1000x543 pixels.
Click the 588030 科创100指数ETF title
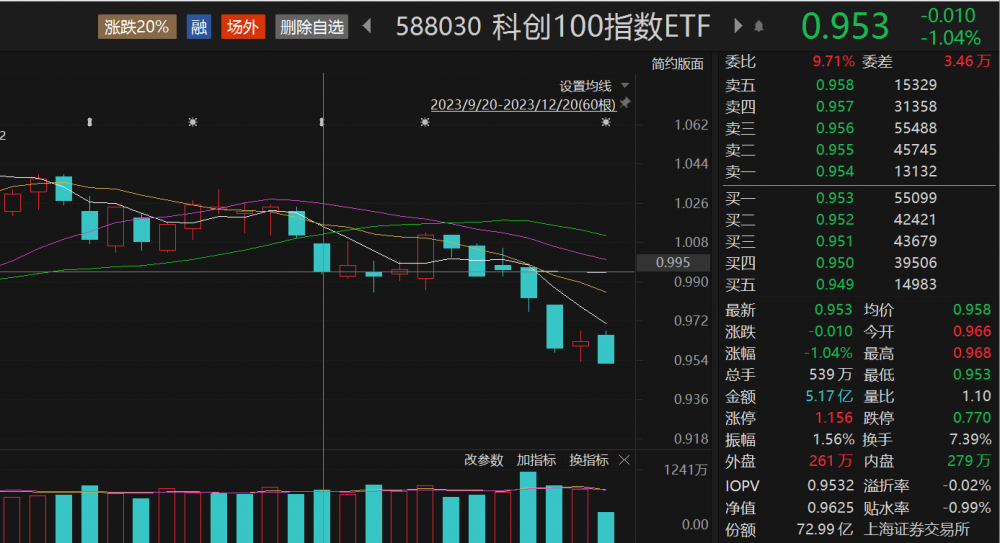coord(552,27)
